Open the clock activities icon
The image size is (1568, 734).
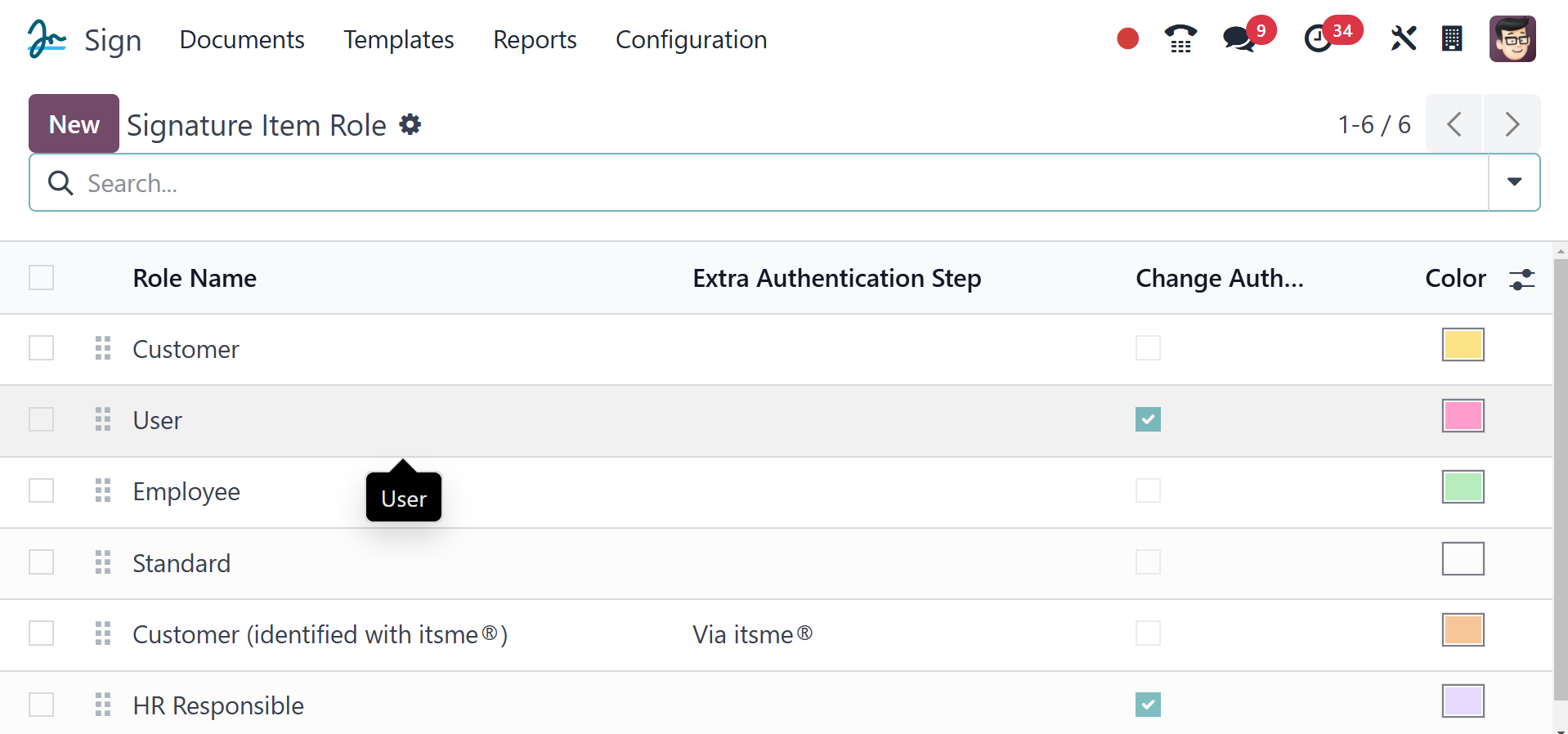coord(1317,39)
